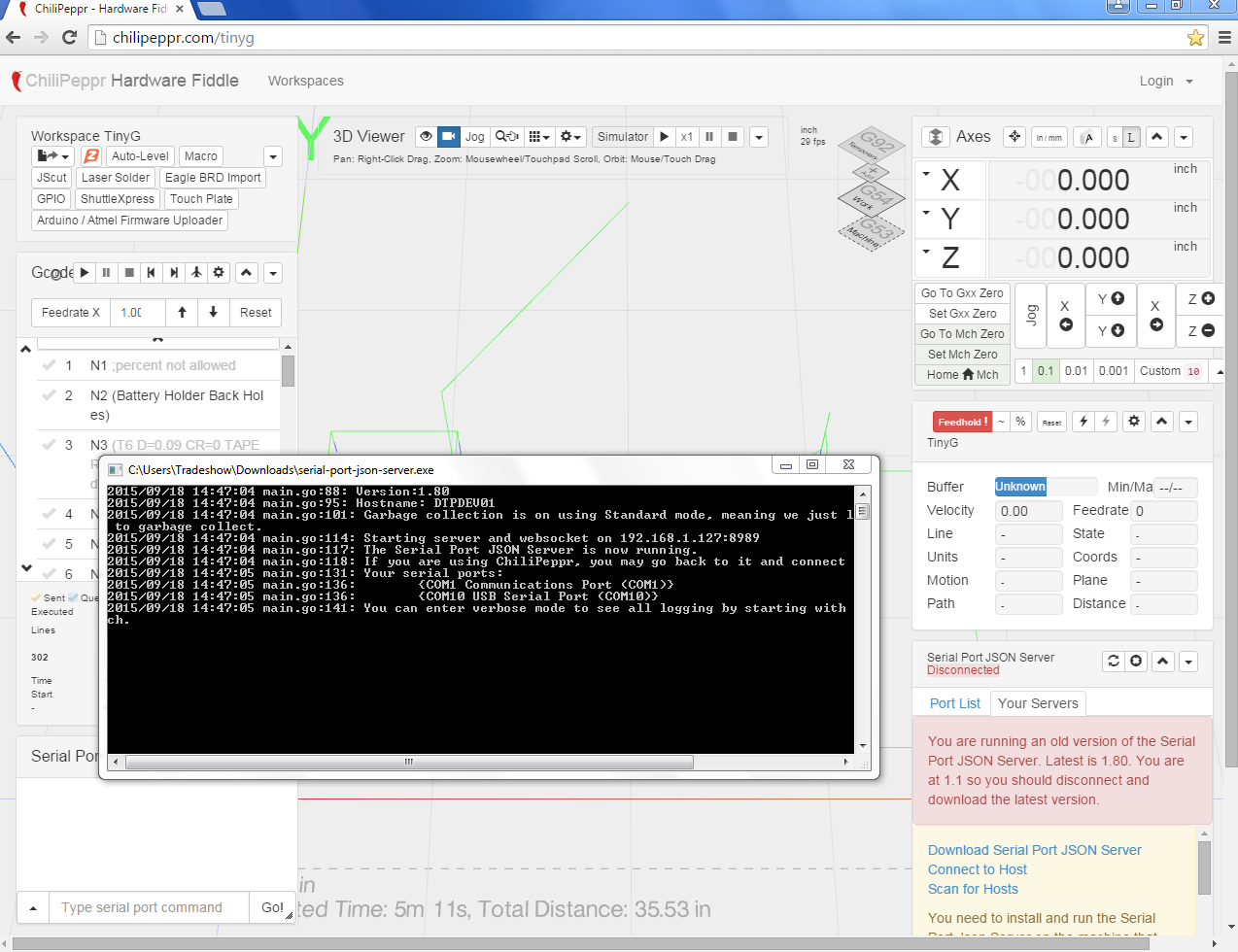Open Gcode widget gear settings
This screenshot has width=1238, height=952.
click(x=219, y=273)
